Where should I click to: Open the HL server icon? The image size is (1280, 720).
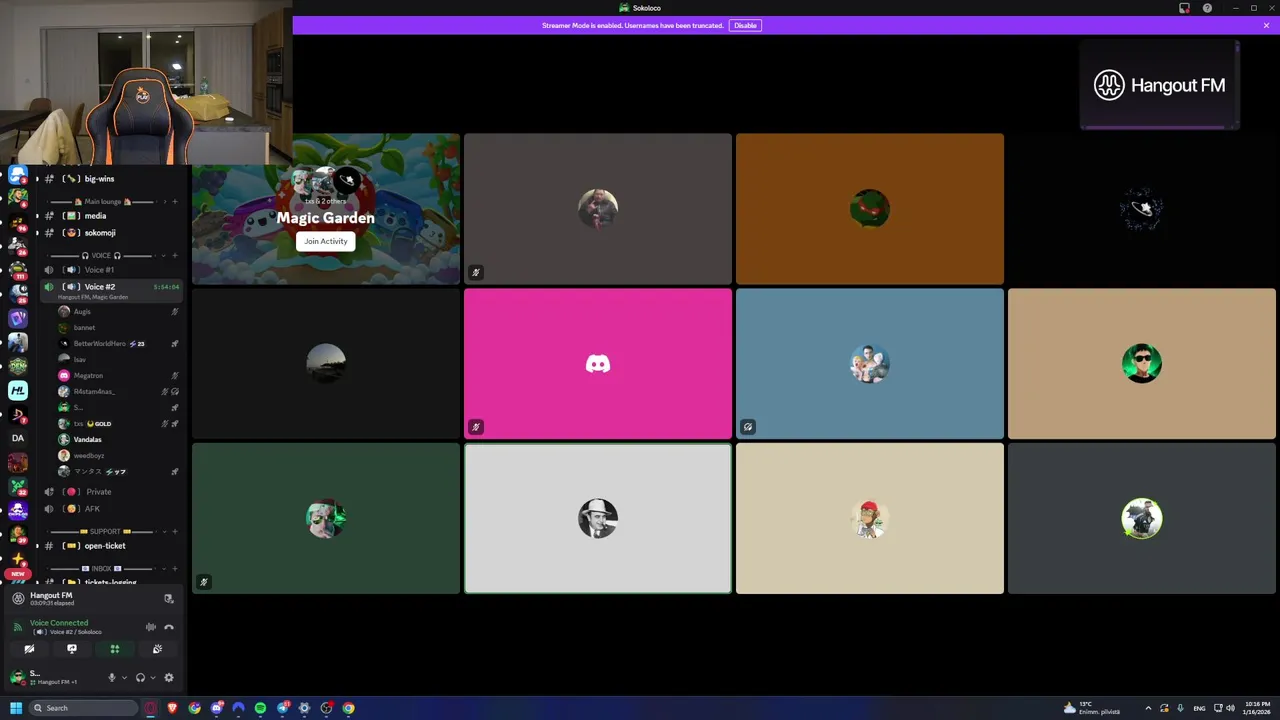coord(18,391)
